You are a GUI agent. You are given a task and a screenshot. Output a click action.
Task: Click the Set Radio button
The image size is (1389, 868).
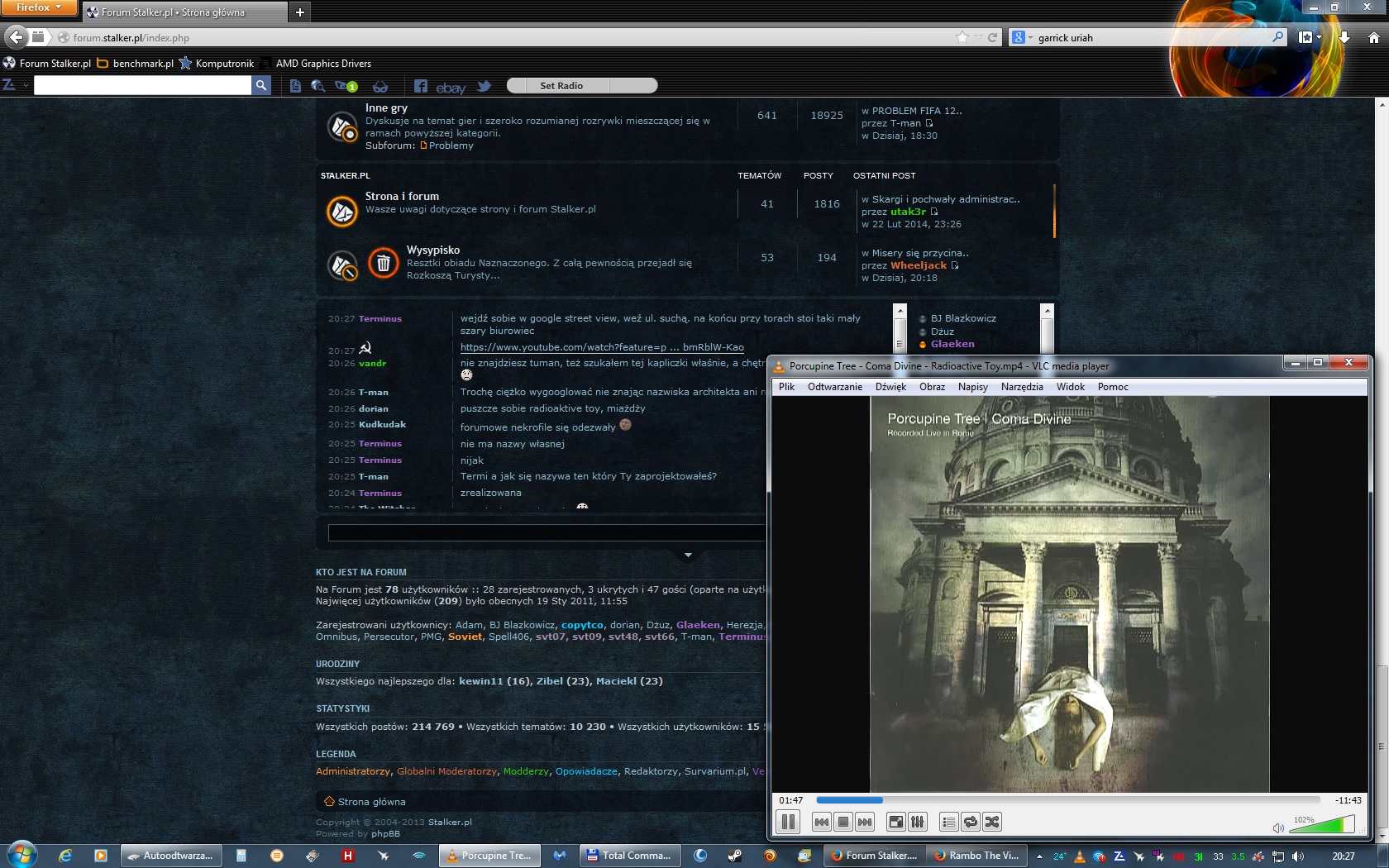pos(561,85)
